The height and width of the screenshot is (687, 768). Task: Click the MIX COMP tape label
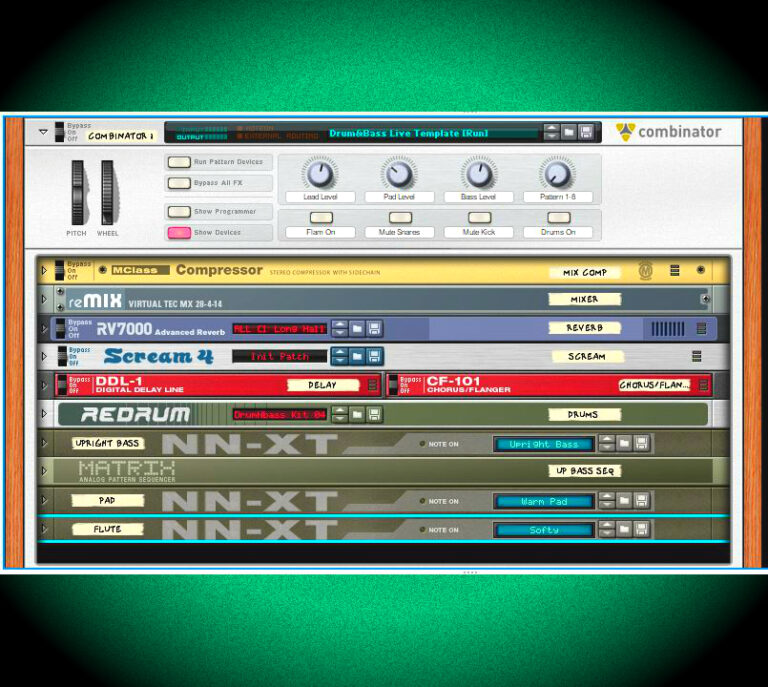(585, 272)
